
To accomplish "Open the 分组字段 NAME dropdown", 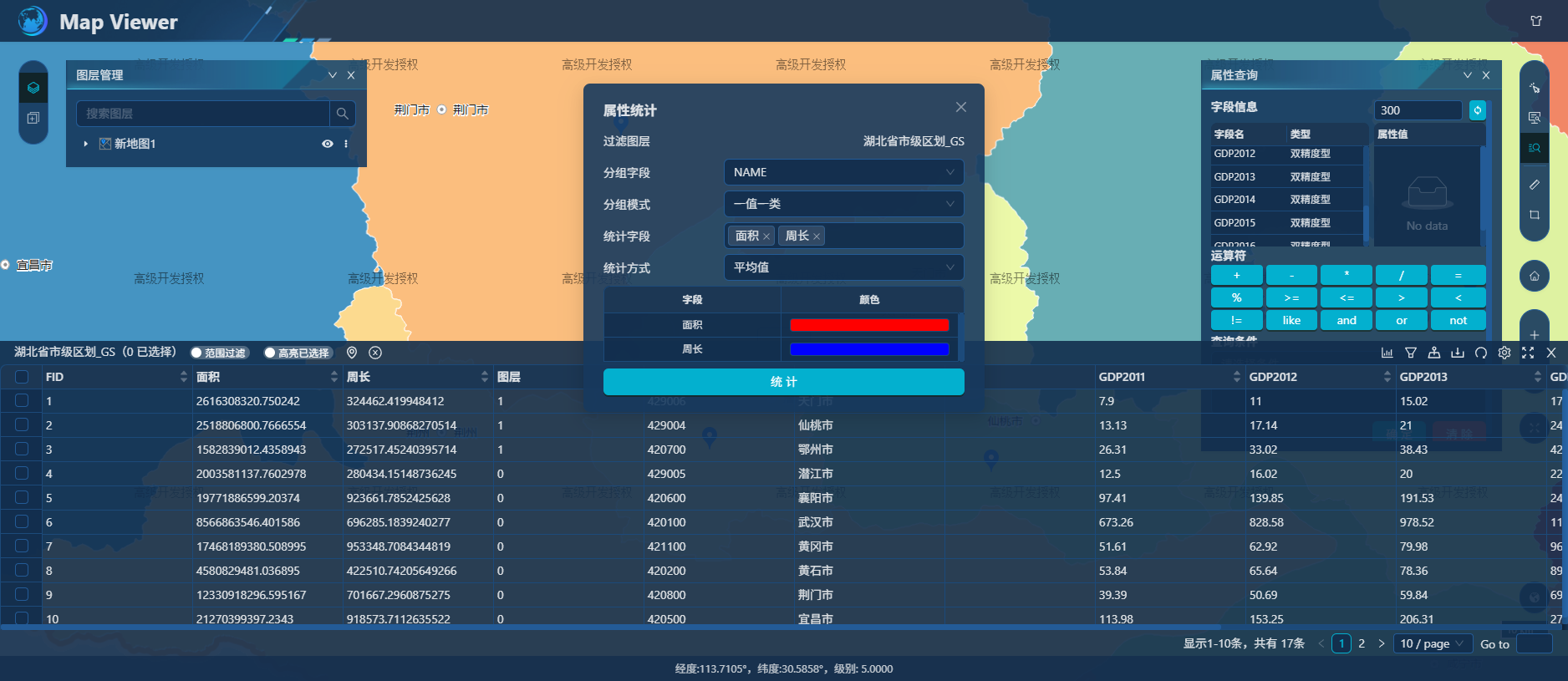I will tap(843, 172).
